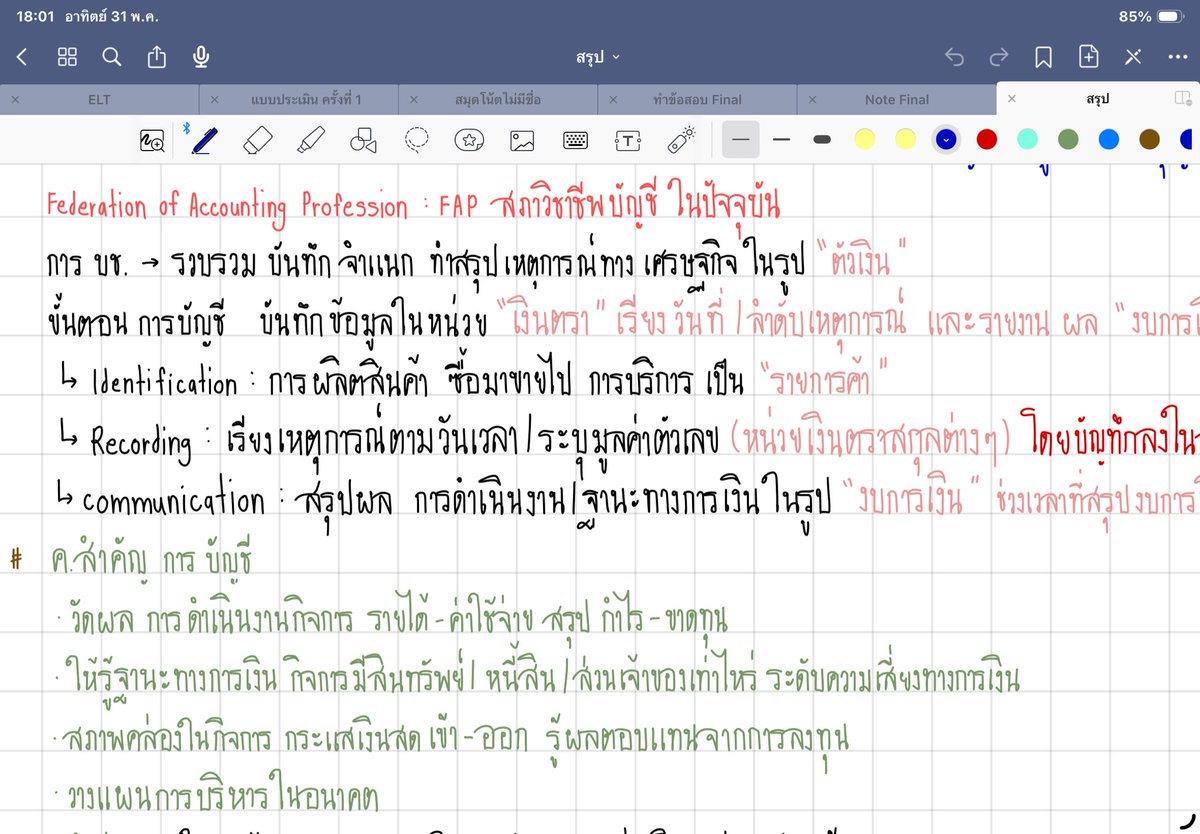Open the more options ellipsis menu

coord(1178,57)
